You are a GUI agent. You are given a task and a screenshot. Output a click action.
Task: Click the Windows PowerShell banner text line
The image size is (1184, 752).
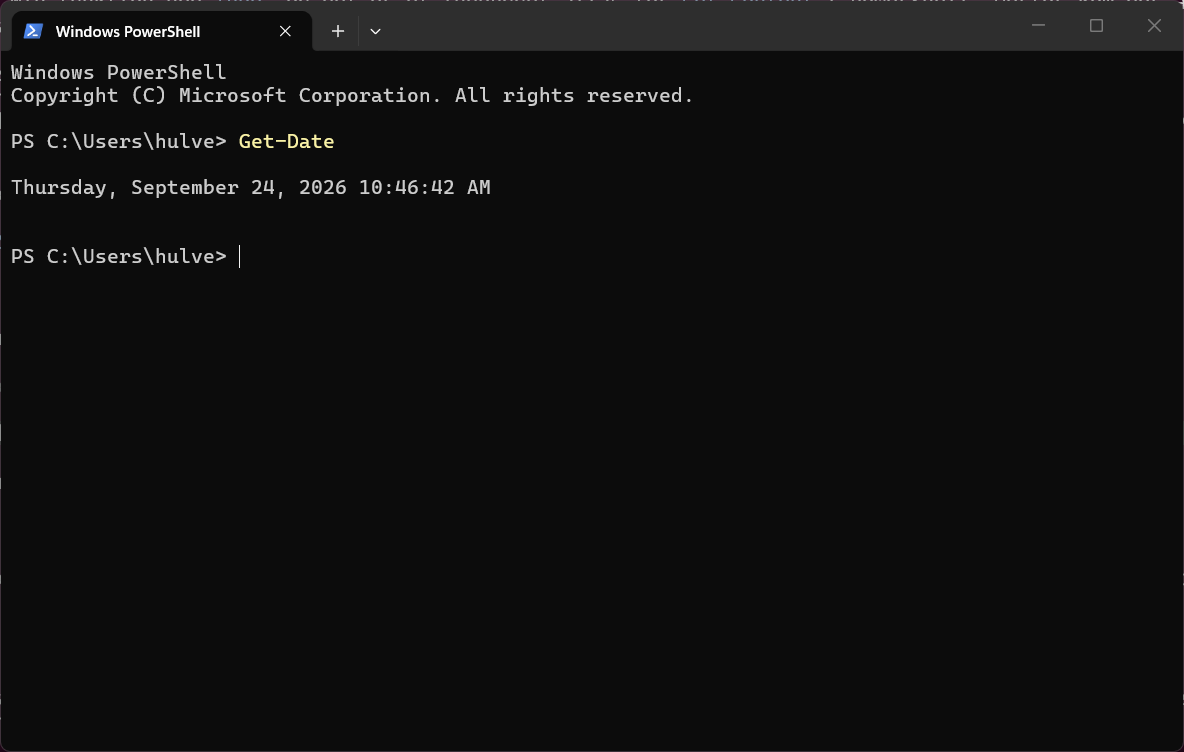[119, 72]
